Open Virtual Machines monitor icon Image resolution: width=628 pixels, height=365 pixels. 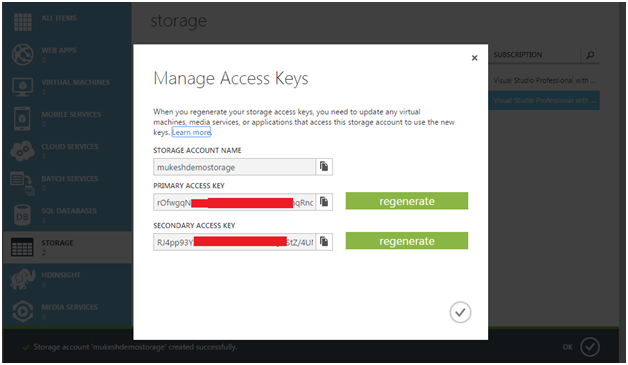(22, 87)
